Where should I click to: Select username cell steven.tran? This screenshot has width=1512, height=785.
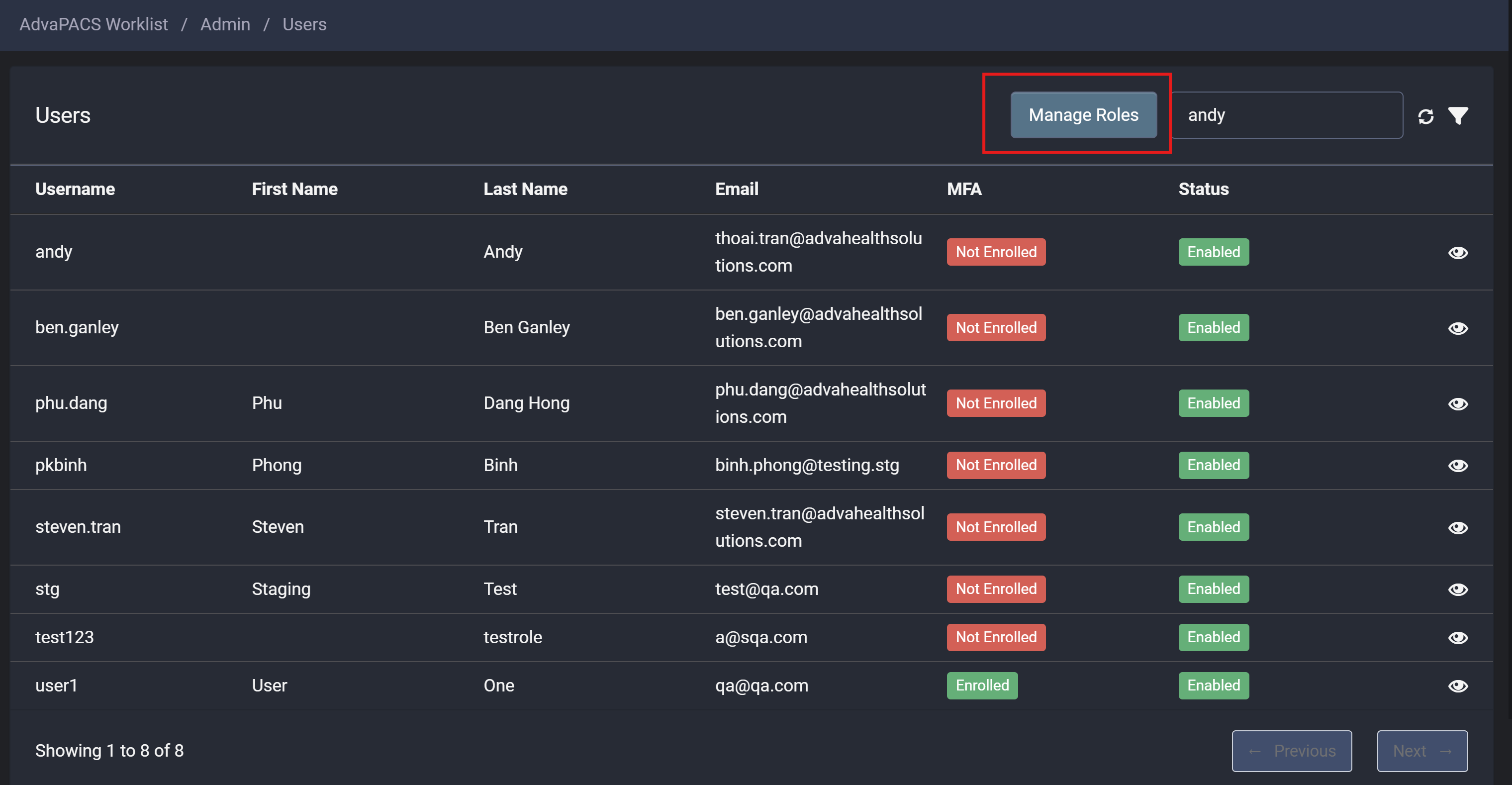coord(78,527)
